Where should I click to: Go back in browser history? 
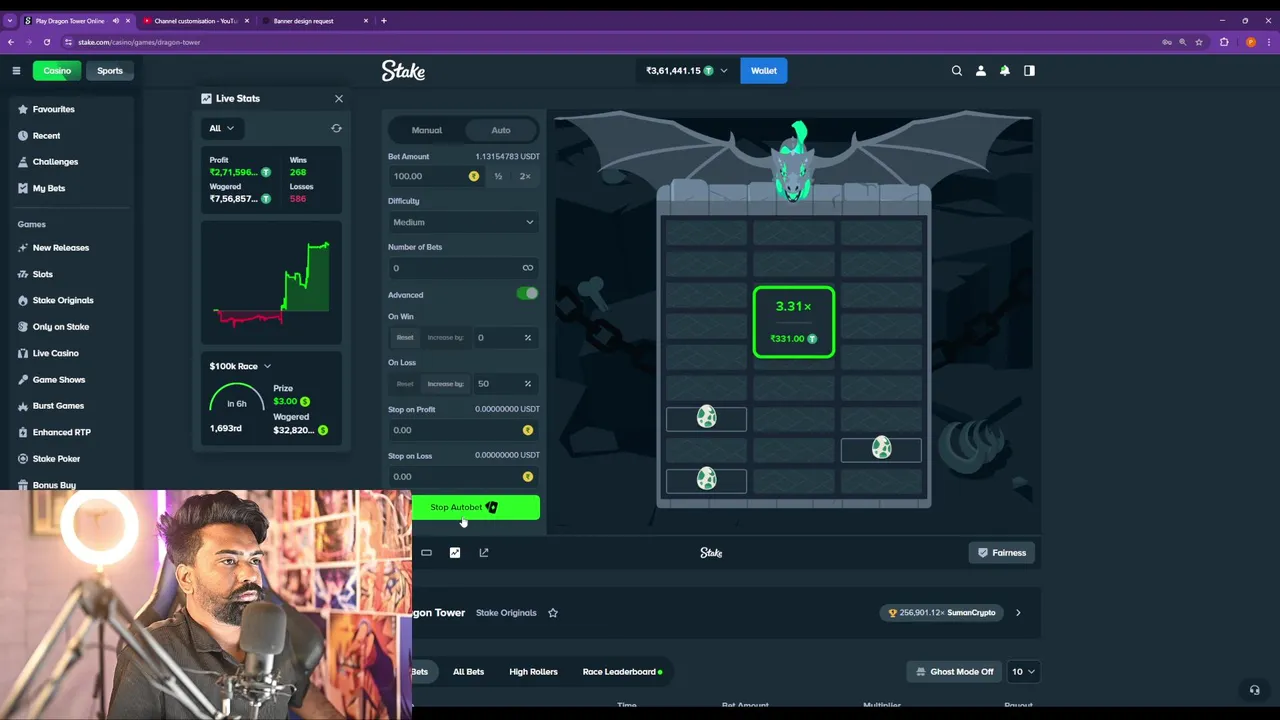[x=11, y=42]
